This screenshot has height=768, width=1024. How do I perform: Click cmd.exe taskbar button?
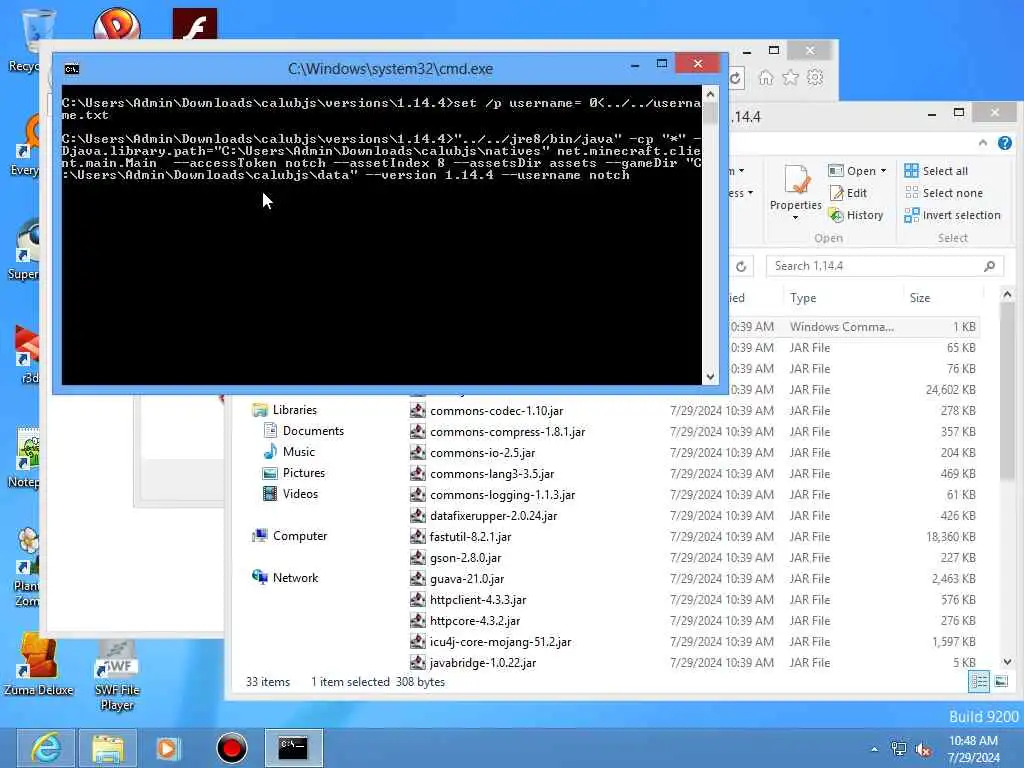click(293, 748)
